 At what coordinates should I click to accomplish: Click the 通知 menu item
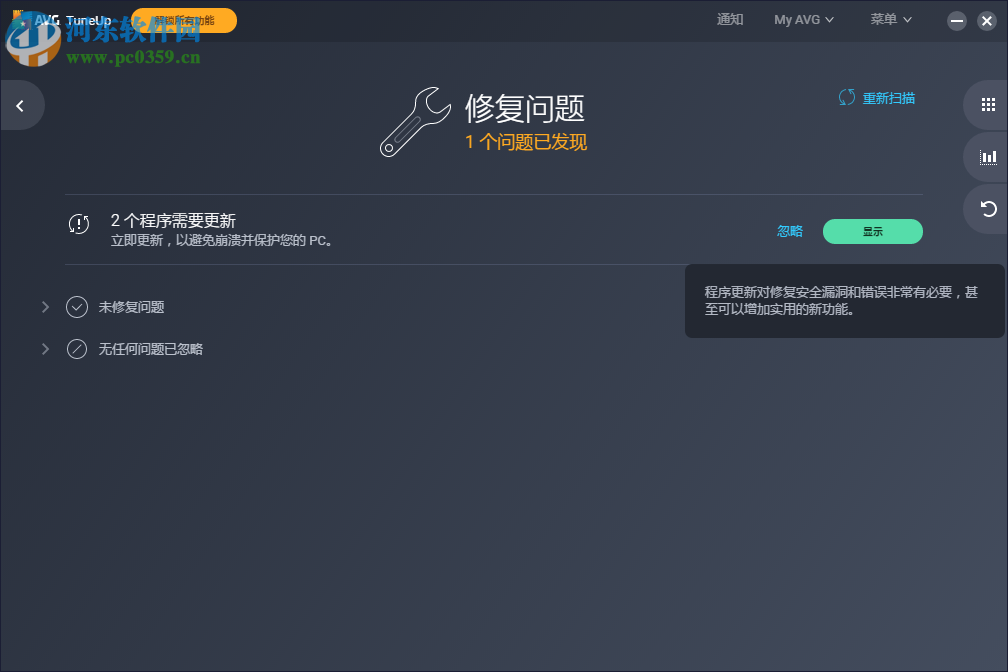[729, 19]
